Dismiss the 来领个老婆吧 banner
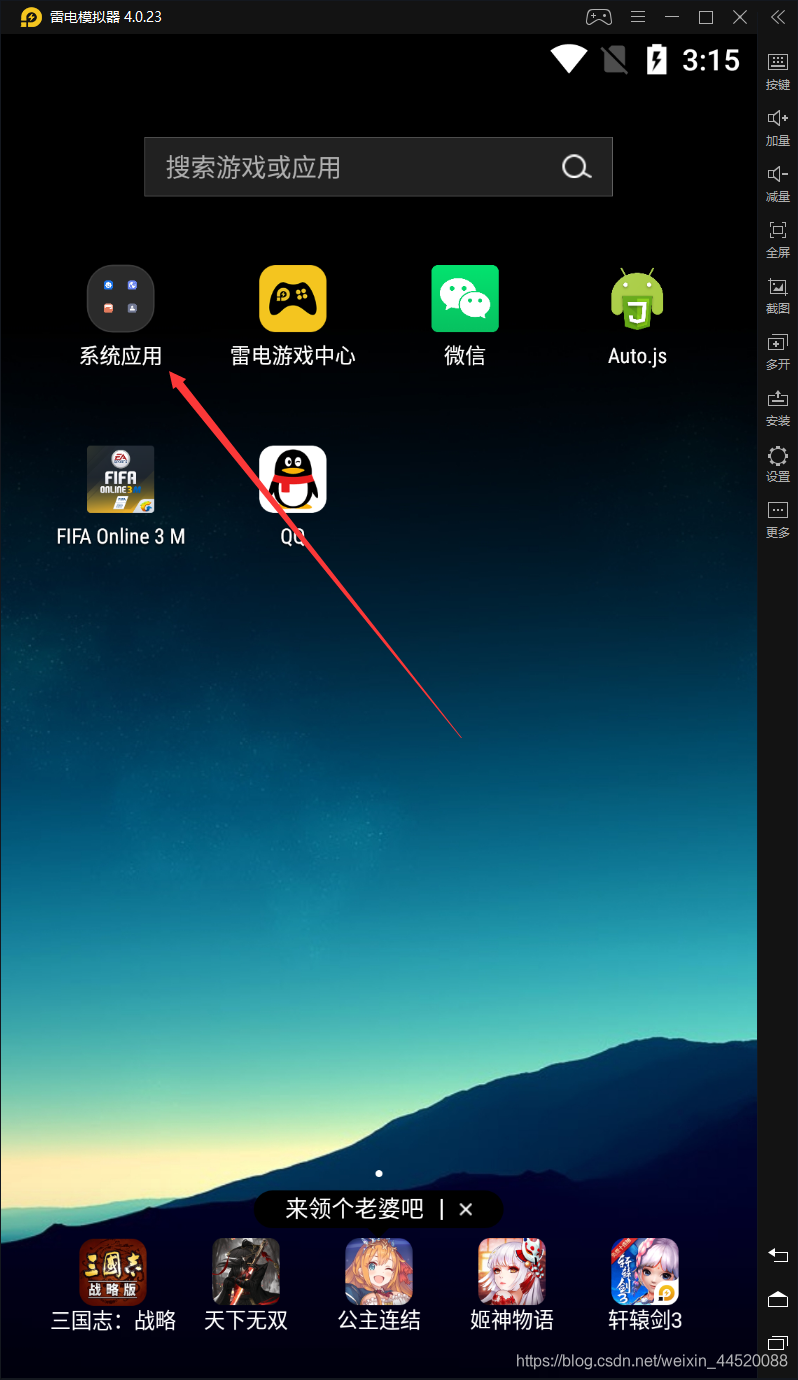This screenshot has height=1380, width=798. tap(465, 1209)
